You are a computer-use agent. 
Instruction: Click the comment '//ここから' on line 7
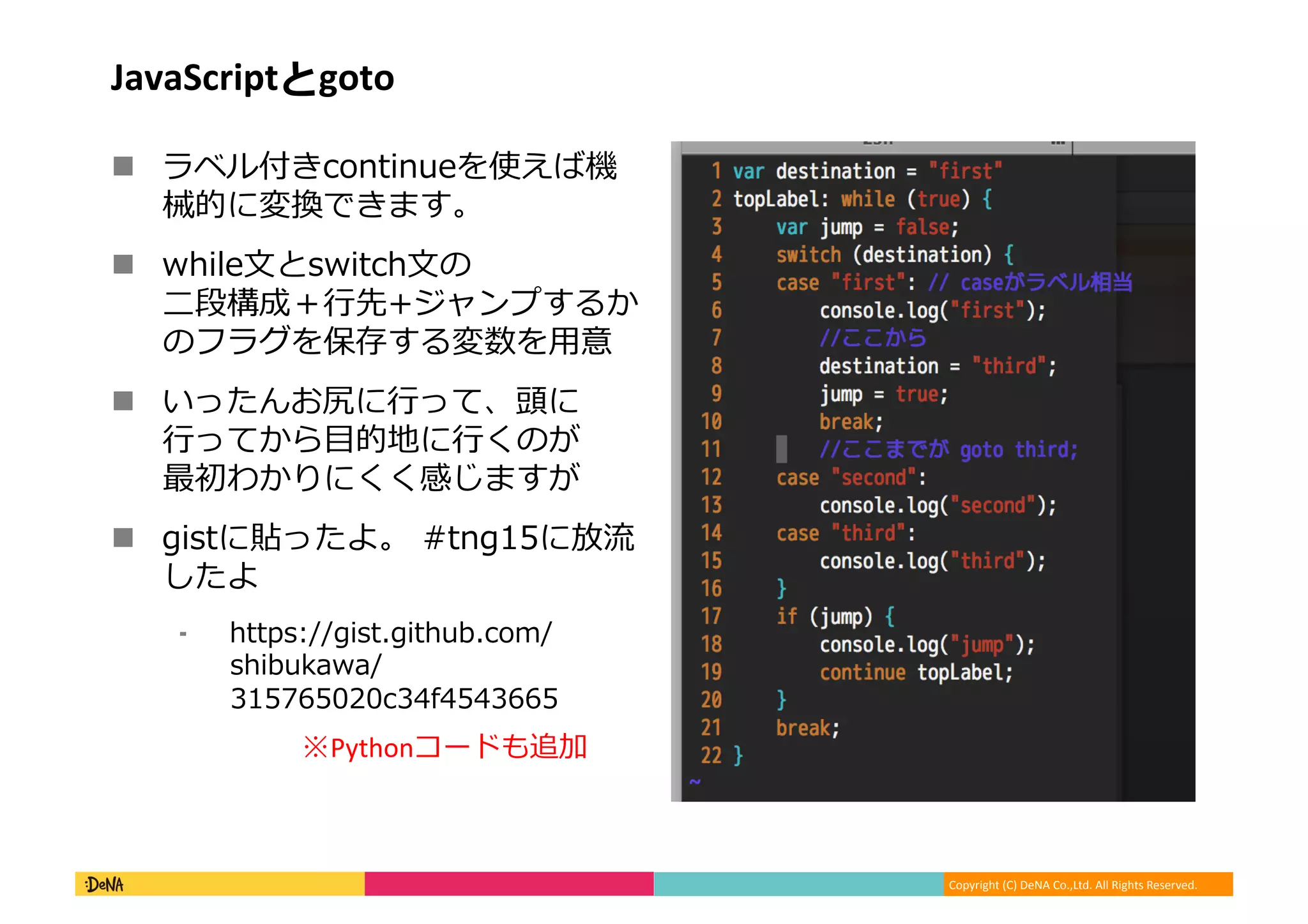(x=872, y=338)
